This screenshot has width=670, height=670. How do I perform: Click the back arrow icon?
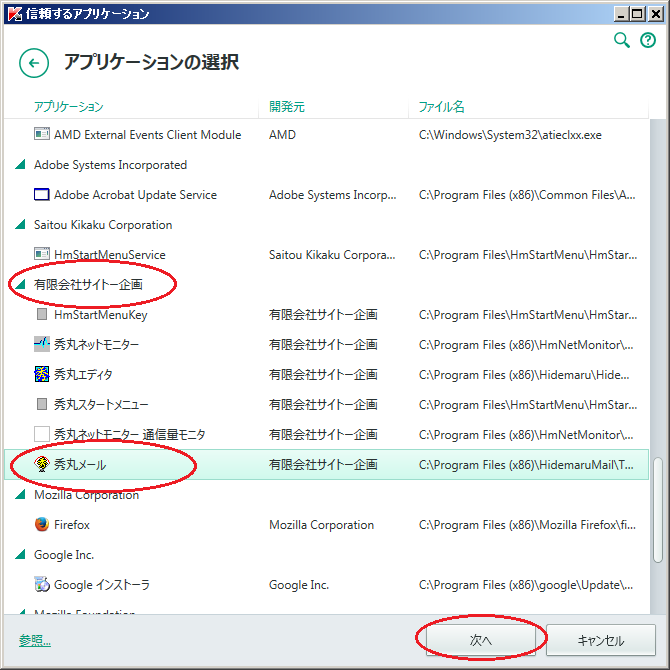pos(34,64)
